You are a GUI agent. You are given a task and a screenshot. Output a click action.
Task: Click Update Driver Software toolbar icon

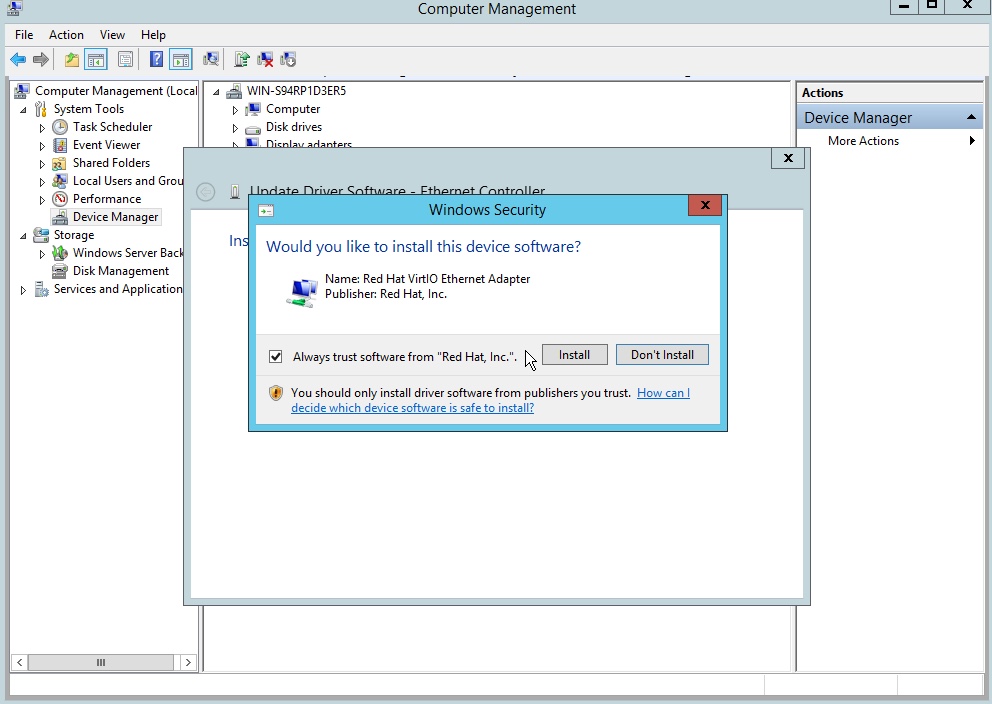coord(242,59)
